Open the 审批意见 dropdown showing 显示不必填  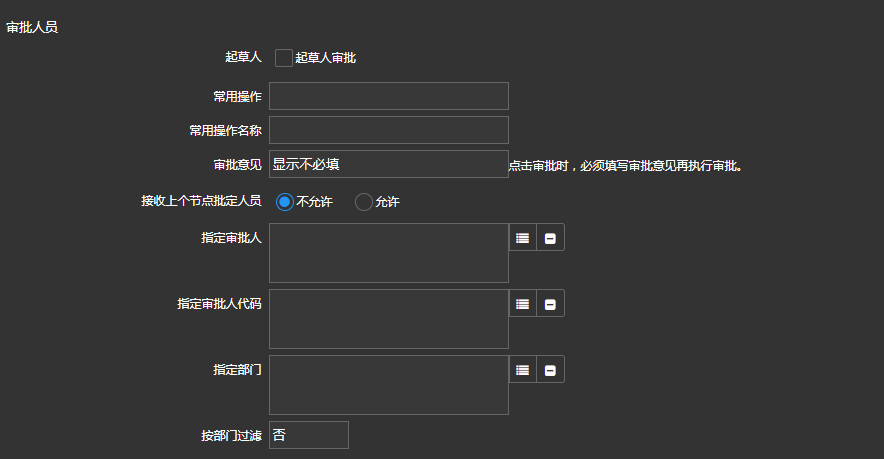click(388, 164)
